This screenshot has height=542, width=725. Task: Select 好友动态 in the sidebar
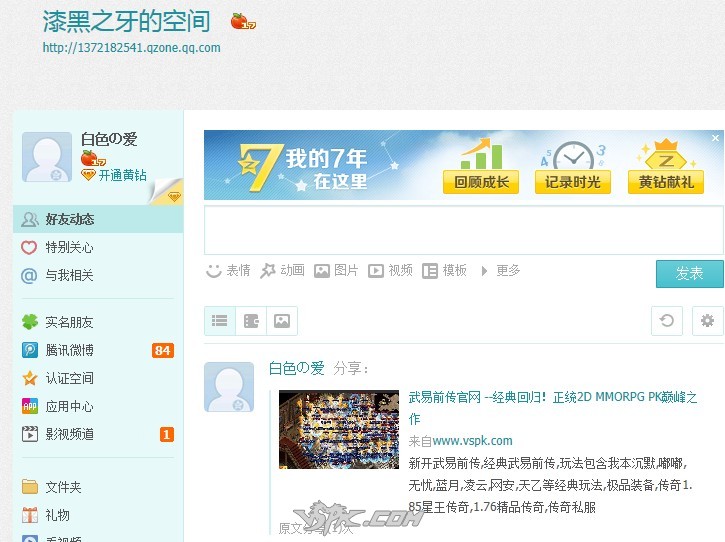tap(98, 219)
